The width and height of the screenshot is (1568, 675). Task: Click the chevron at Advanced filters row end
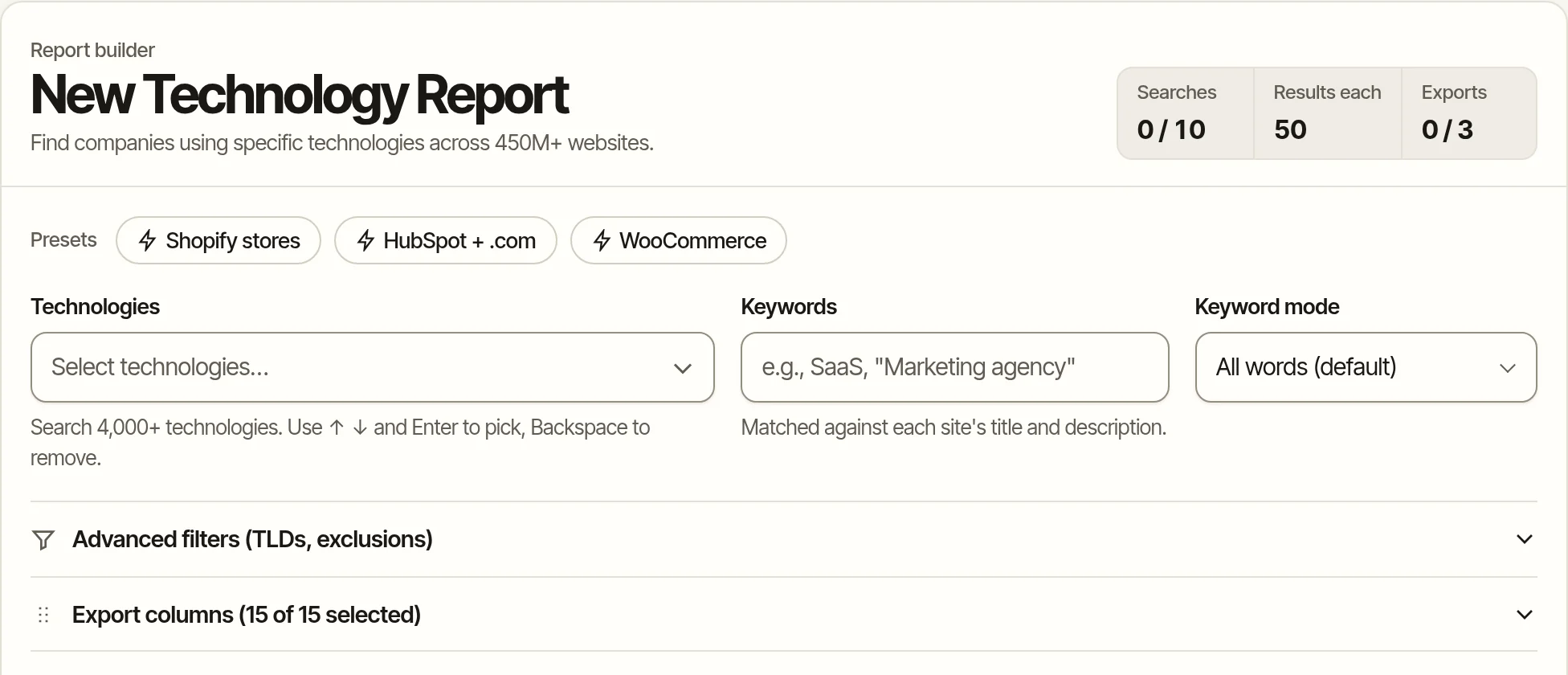click(1525, 539)
